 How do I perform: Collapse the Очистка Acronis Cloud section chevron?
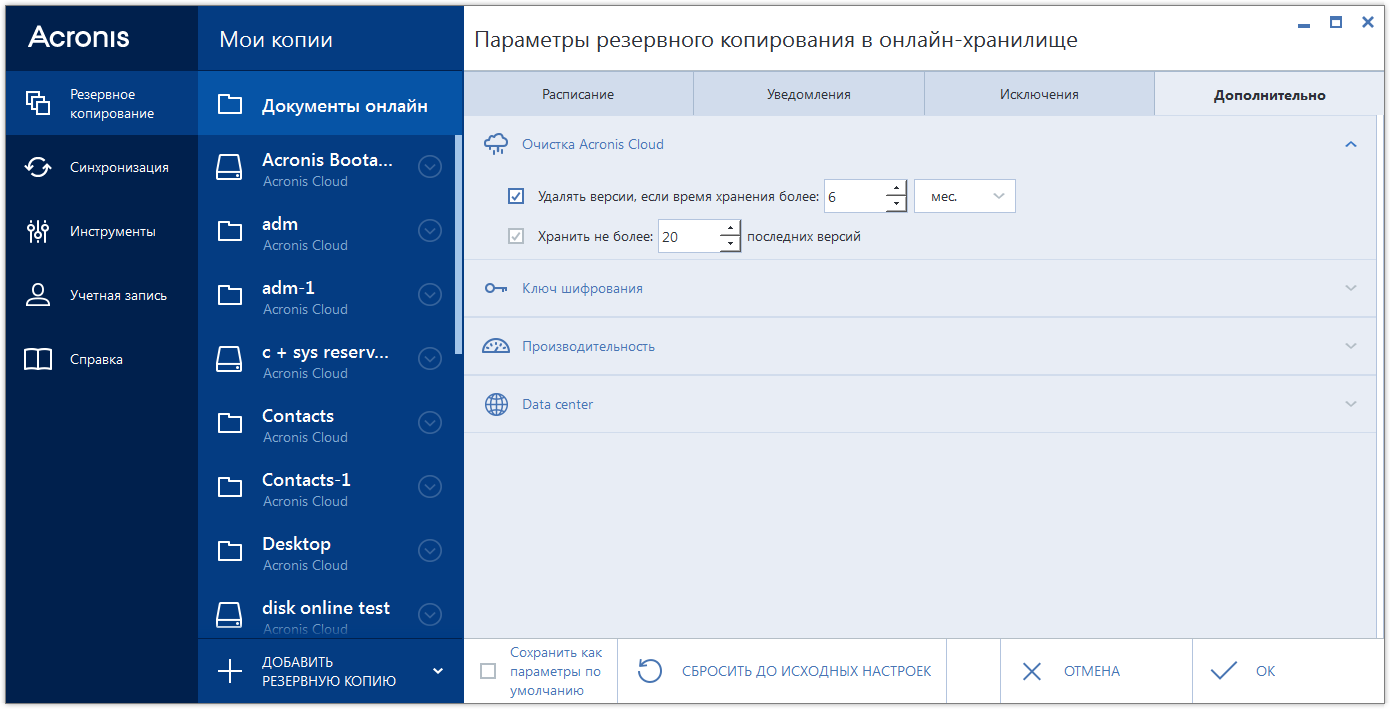click(x=1351, y=144)
